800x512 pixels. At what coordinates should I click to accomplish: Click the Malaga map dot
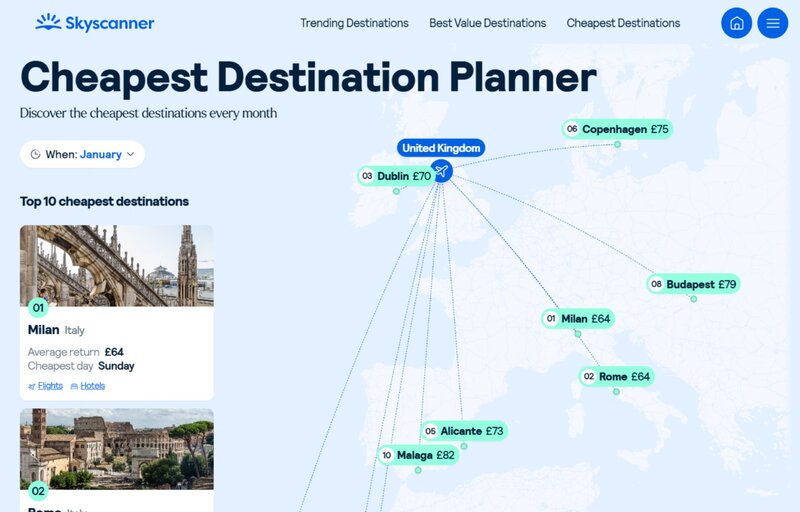pos(418,470)
